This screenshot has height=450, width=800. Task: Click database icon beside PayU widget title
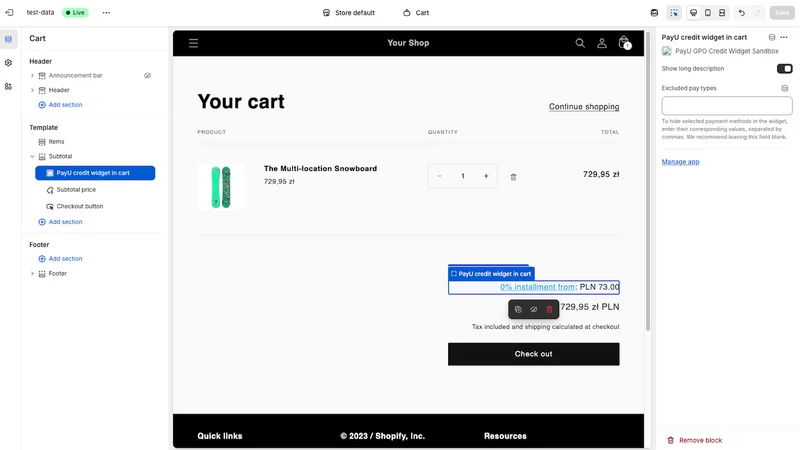(x=772, y=37)
